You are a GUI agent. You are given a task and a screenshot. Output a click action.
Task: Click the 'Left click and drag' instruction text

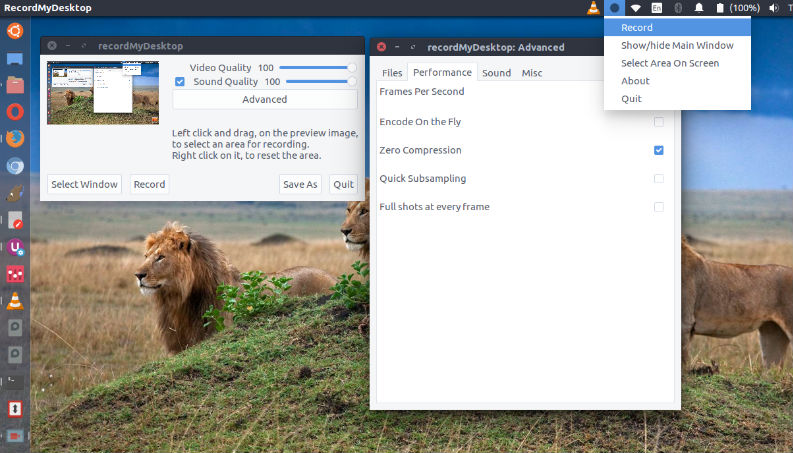pos(265,144)
